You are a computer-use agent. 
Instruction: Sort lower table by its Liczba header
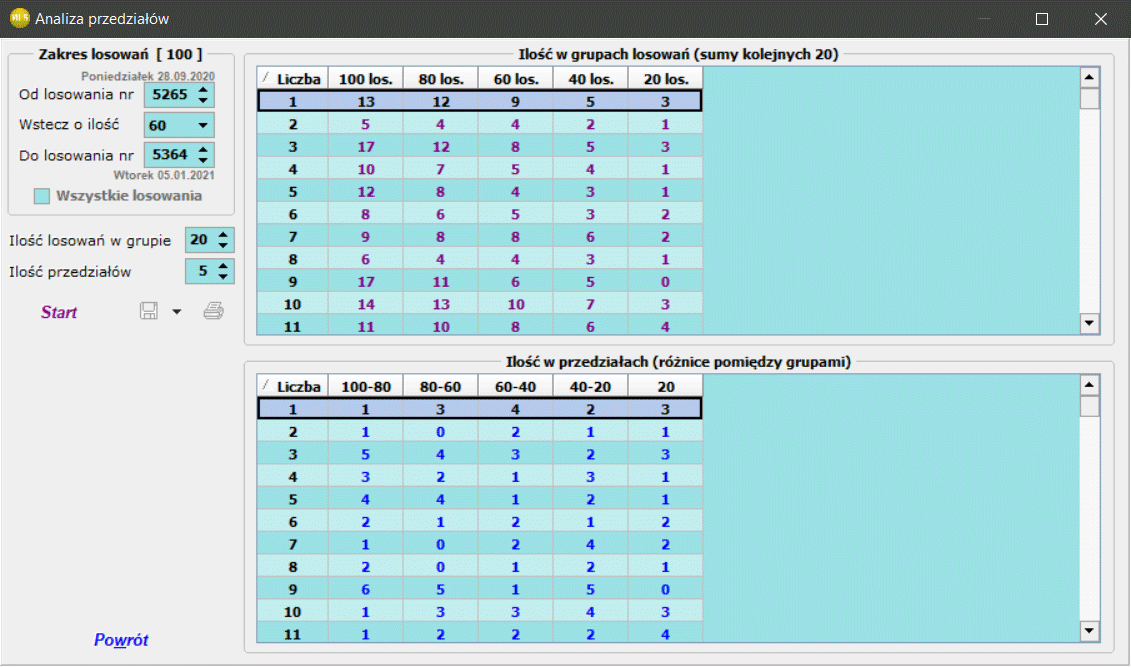coord(293,386)
